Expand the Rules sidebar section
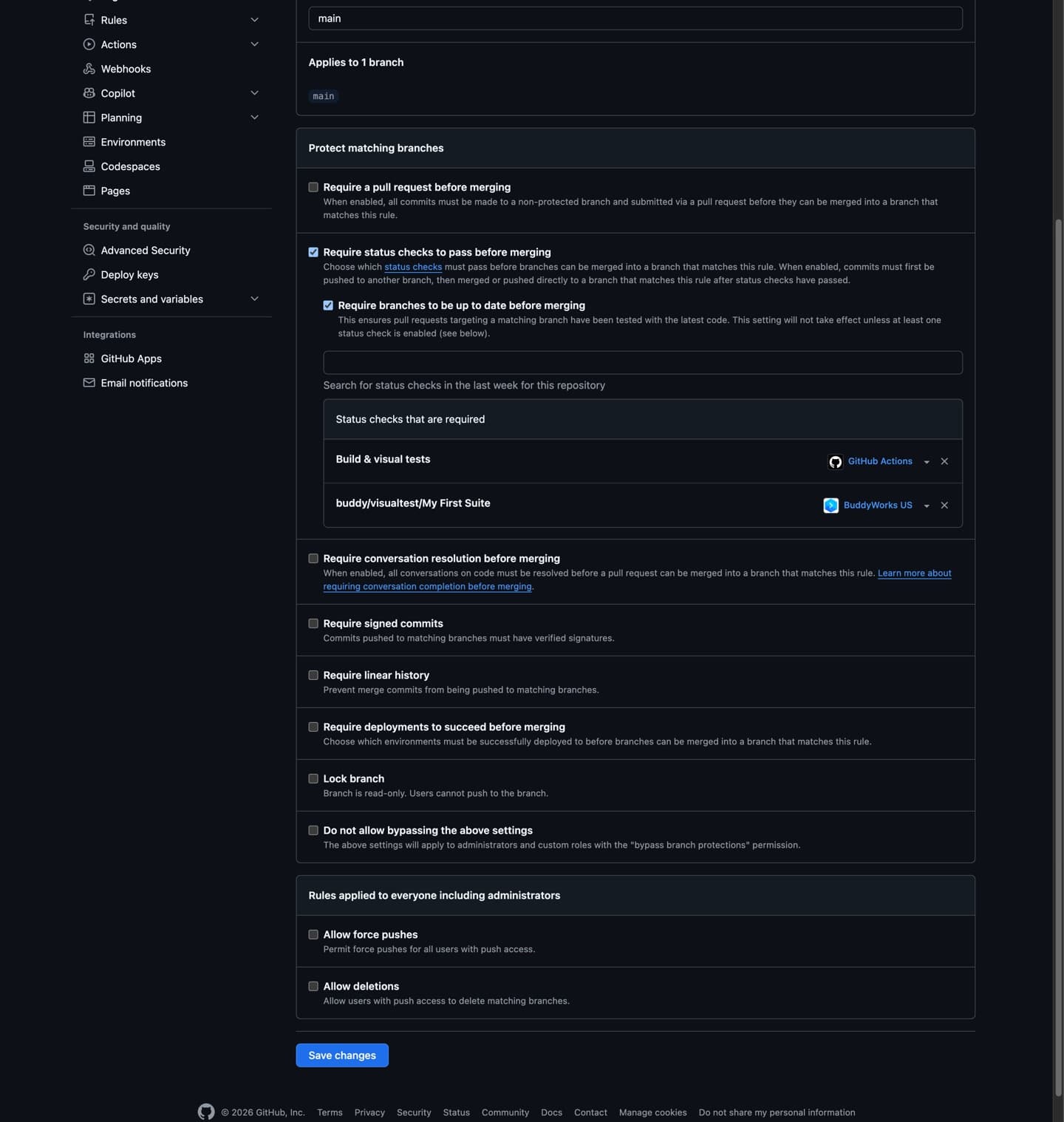 pos(254,20)
